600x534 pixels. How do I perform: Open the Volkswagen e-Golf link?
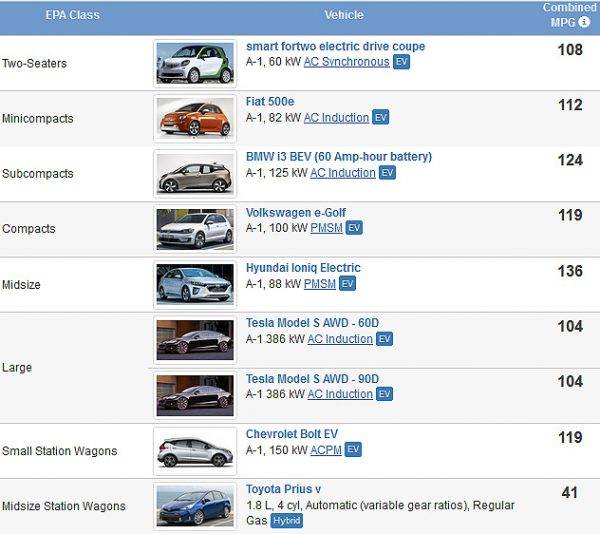coord(295,212)
